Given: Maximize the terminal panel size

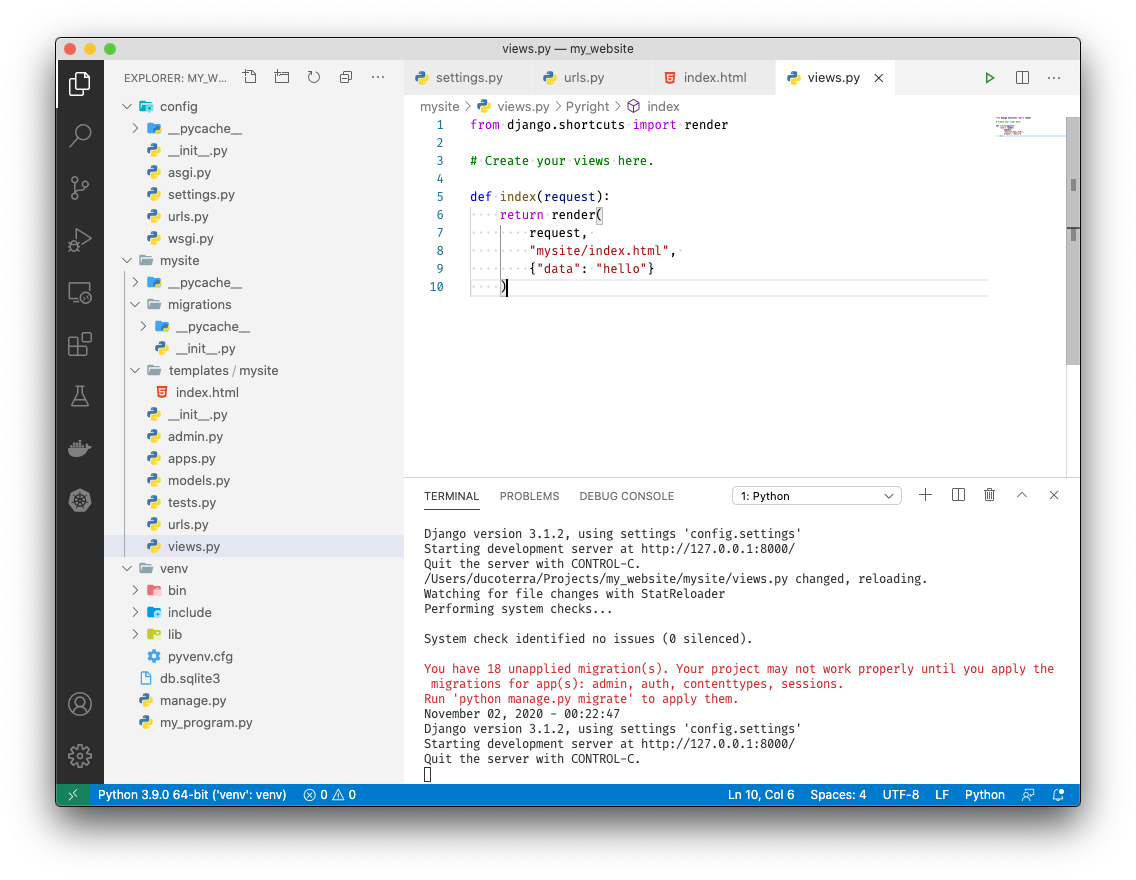Looking at the screenshot, I should [1022, 495].
